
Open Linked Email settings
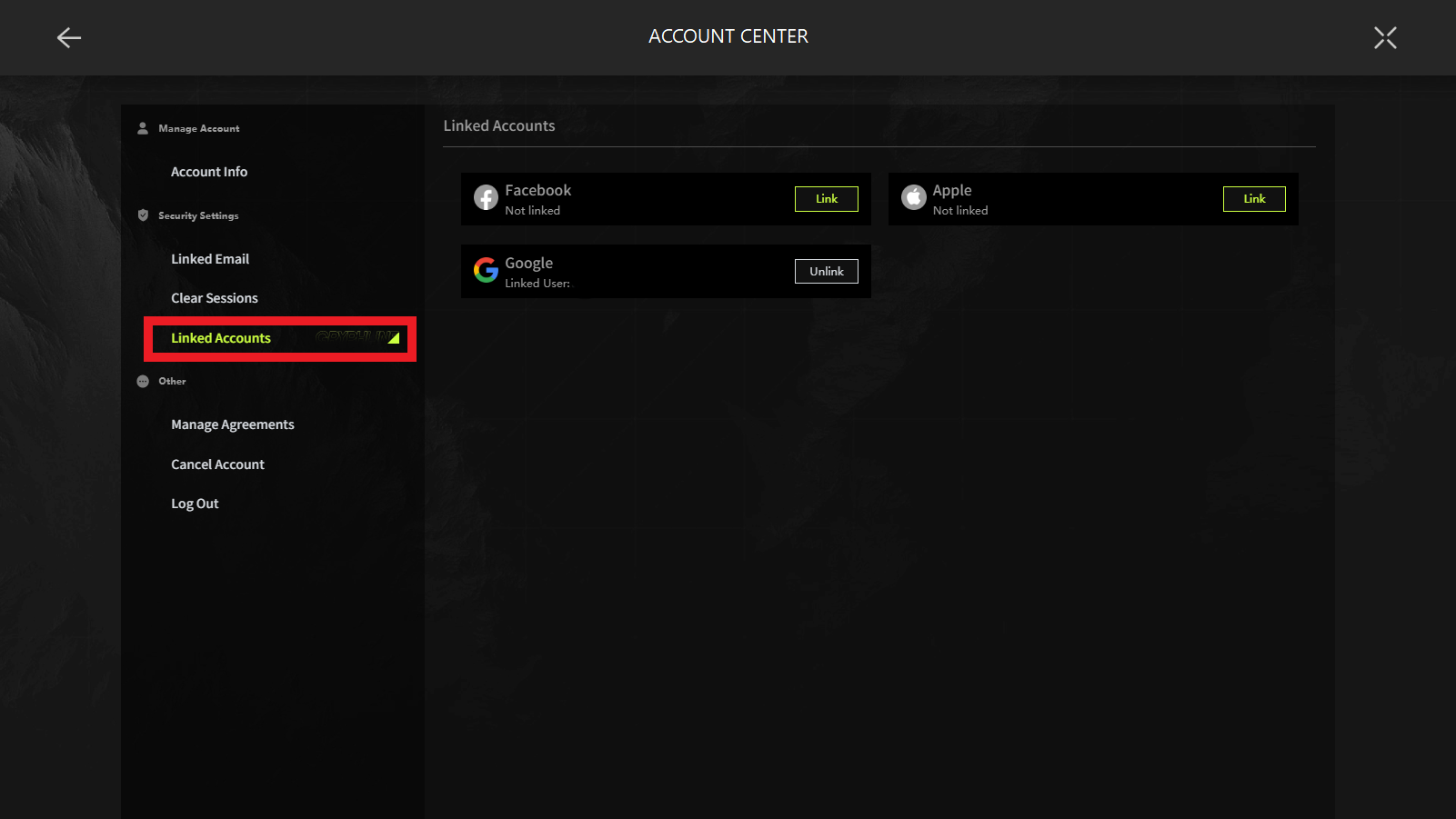210,259
